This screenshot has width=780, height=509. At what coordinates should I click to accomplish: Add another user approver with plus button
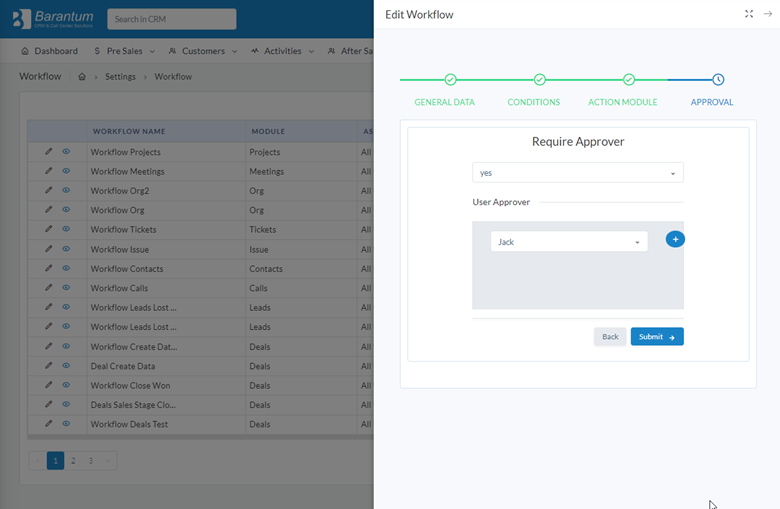pos(675,239)
